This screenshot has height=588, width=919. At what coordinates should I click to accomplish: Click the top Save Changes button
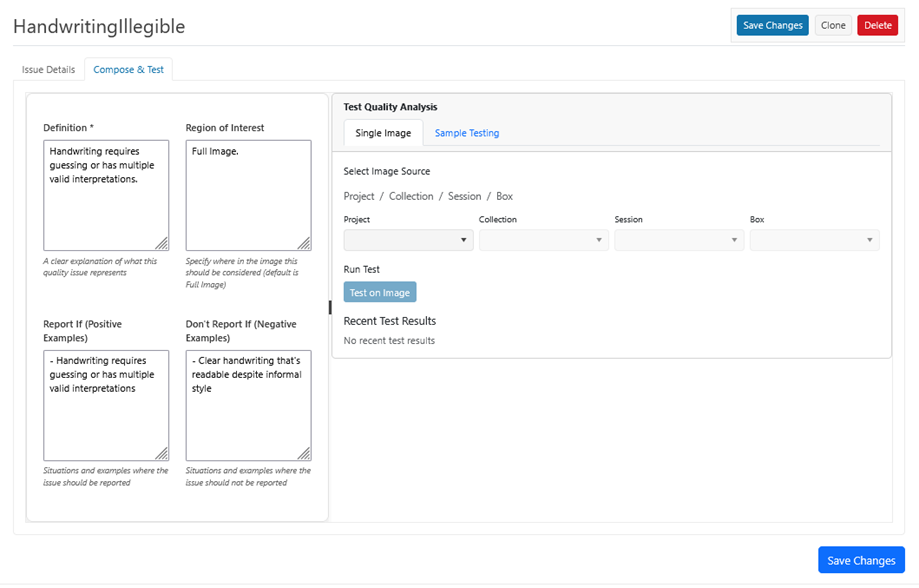pos(772,26)
